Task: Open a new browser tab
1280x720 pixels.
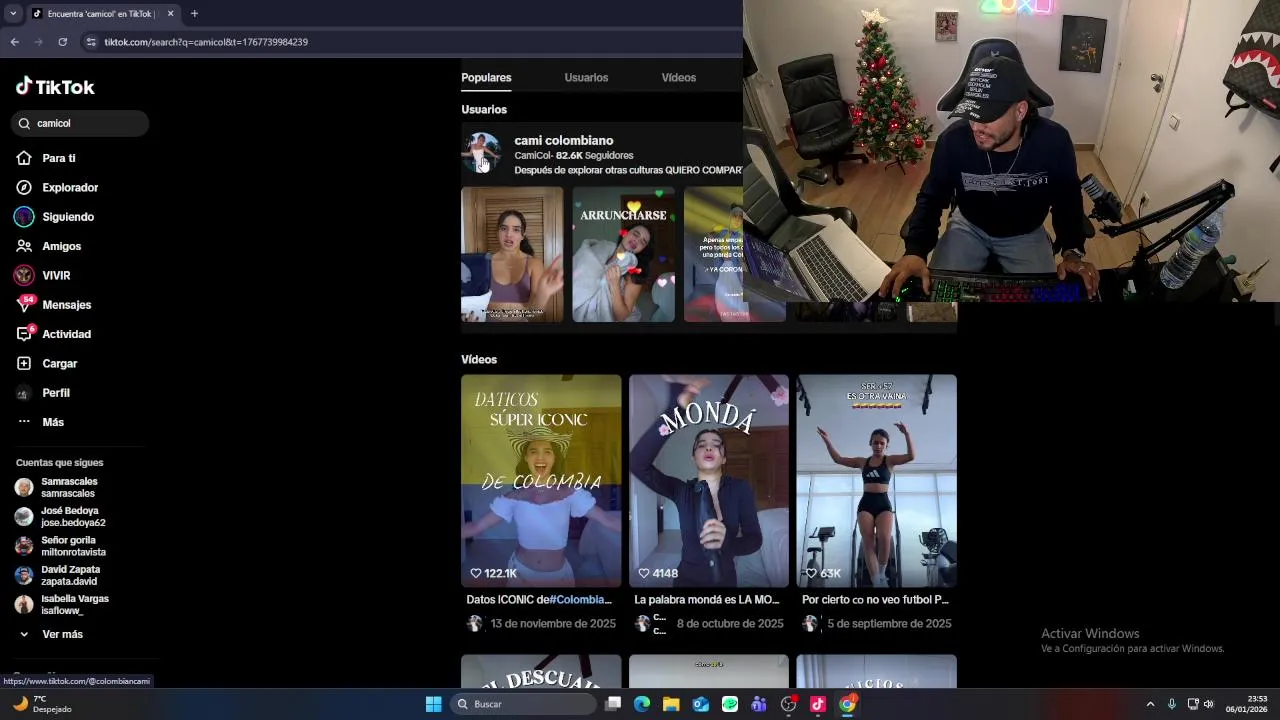Action: tap(194, 13)
